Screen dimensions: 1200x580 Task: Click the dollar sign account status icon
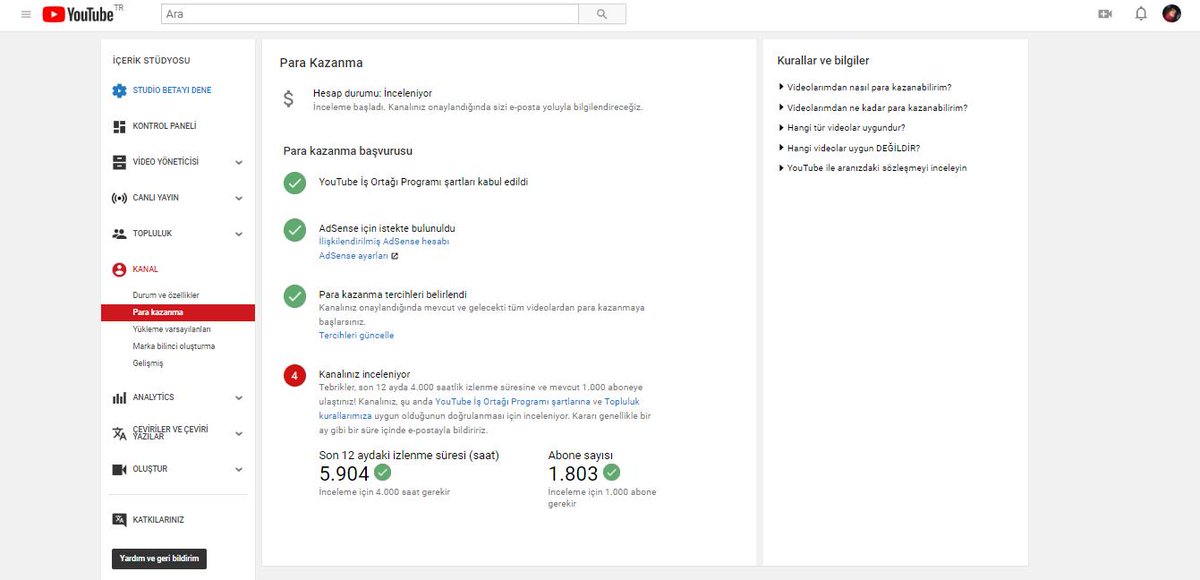pyautogui.click(x=288, y=99)
